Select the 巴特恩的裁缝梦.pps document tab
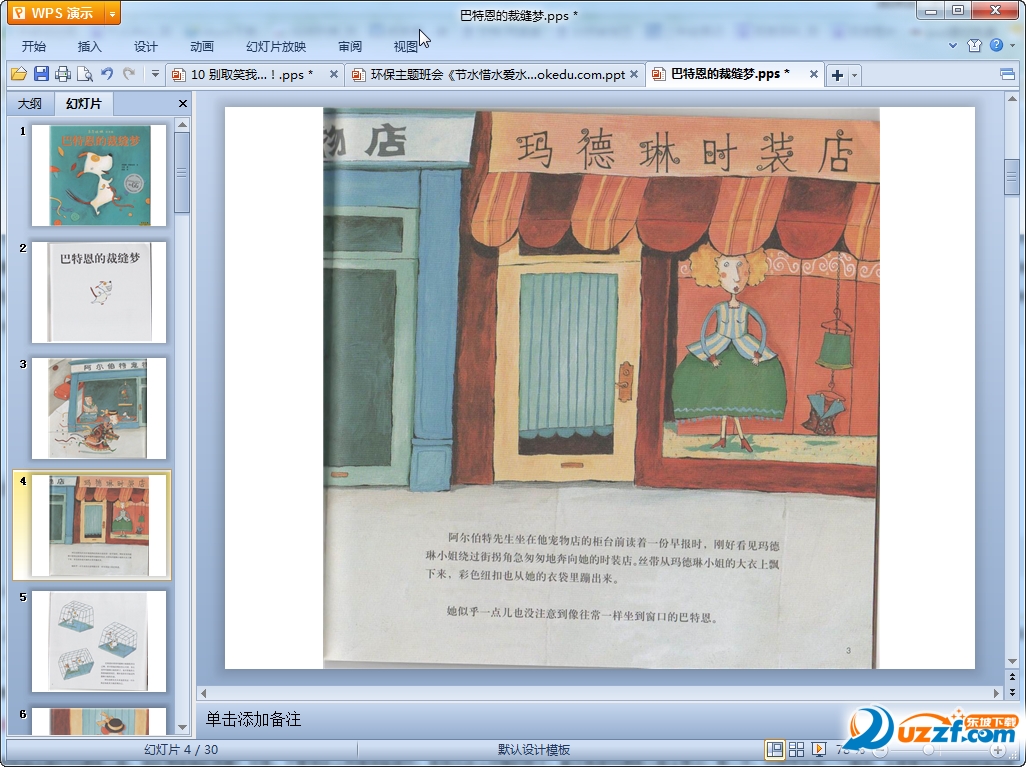The image size is (1026, 767). [x=730, y=74]
